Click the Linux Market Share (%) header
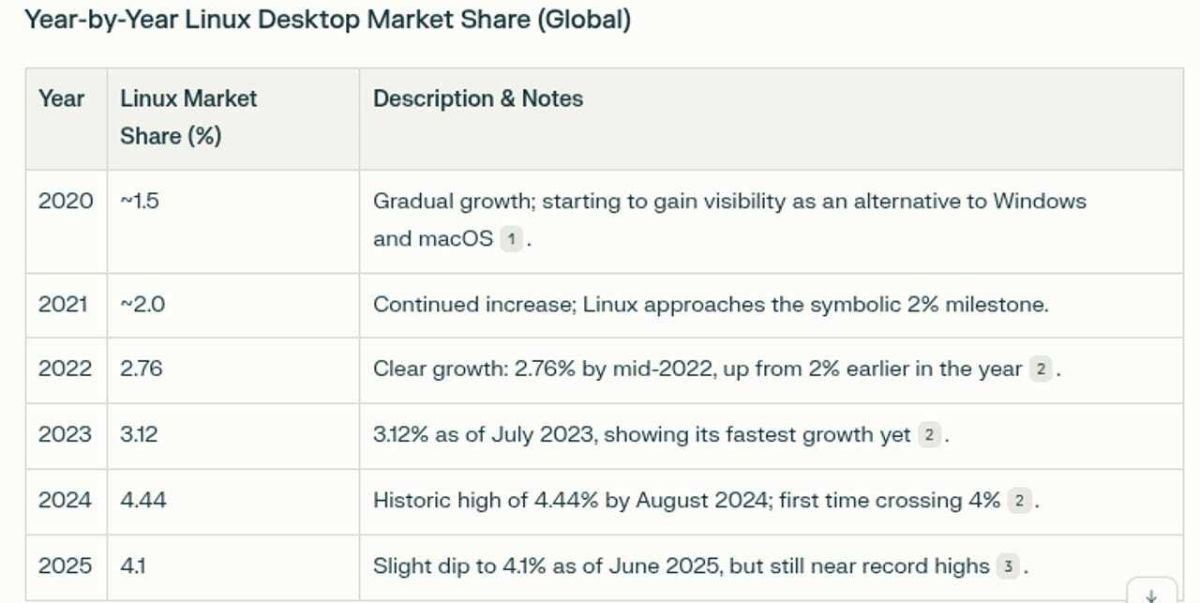Screen dimensions: 1200x603 (x=188, y=117)
